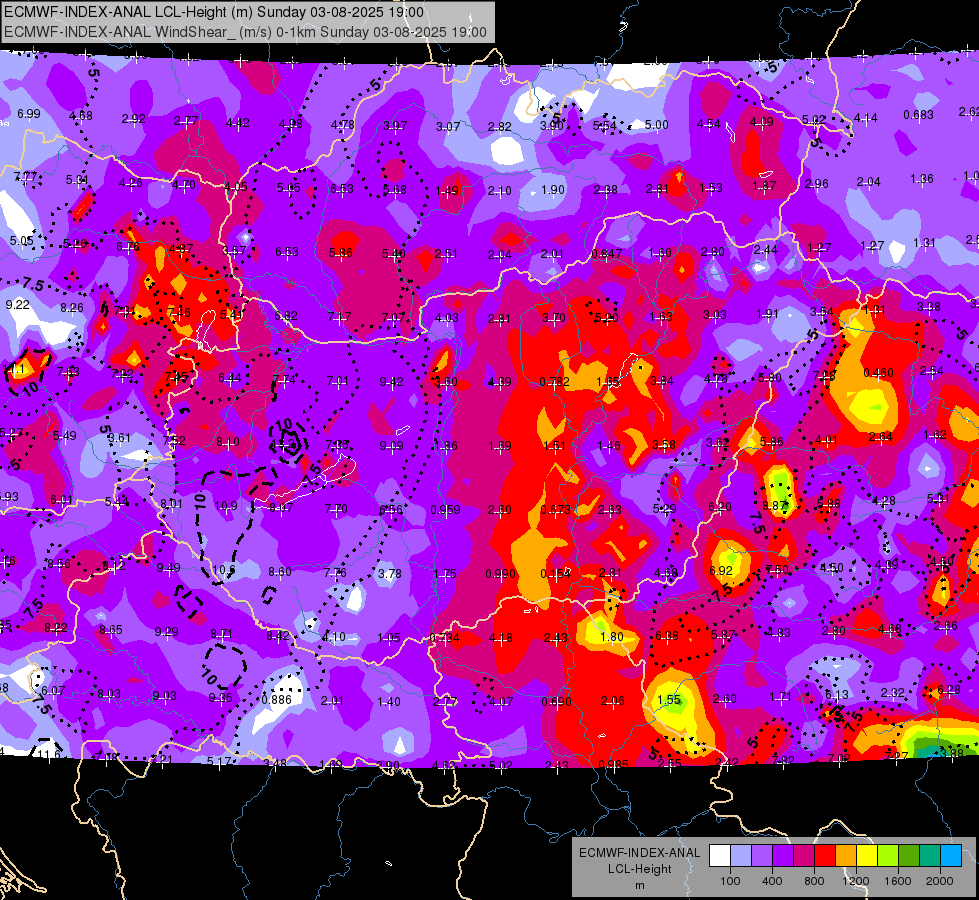The height and width of the screenshot is (900, 979).
Task: Click the grid value 9.09
Action: point(391,445)
